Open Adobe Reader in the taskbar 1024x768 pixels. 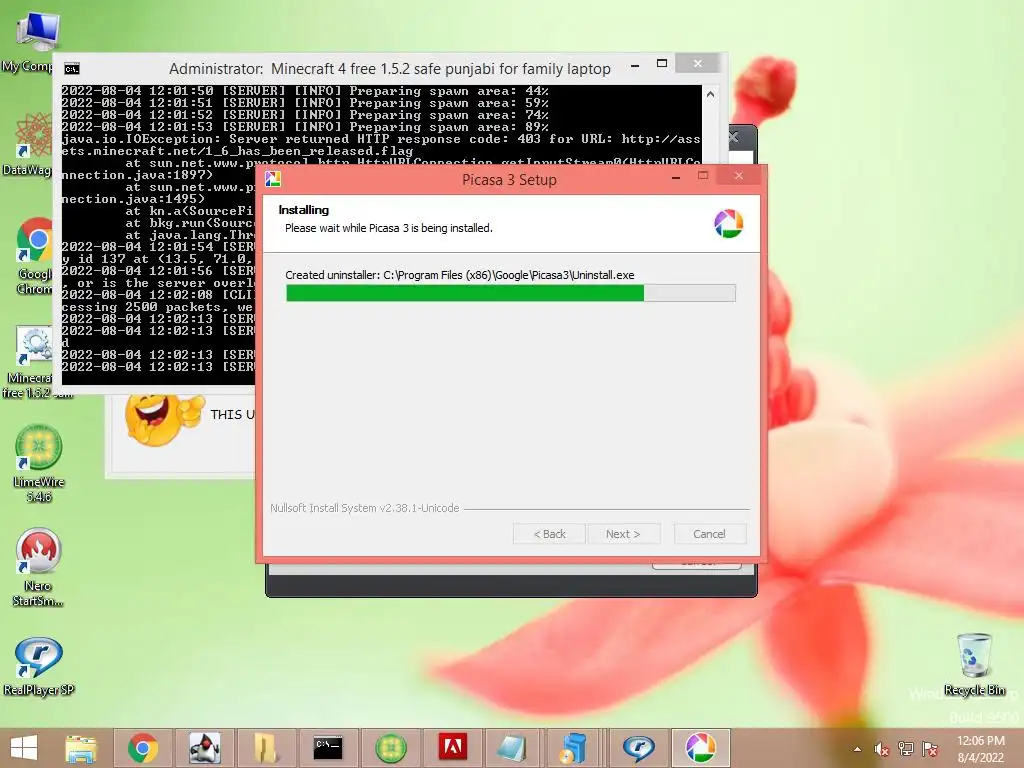tap(453, 748)
